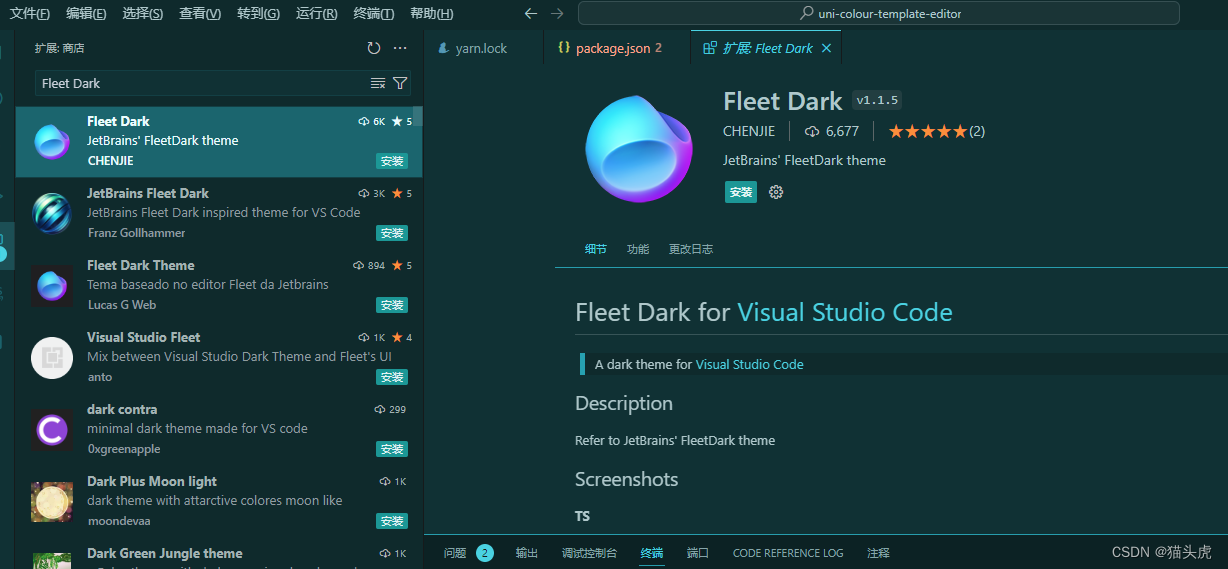This screenshot has height=569, width=1228.
Task: Click the Fleet Dark extension search field
Action: pos(200,83)
